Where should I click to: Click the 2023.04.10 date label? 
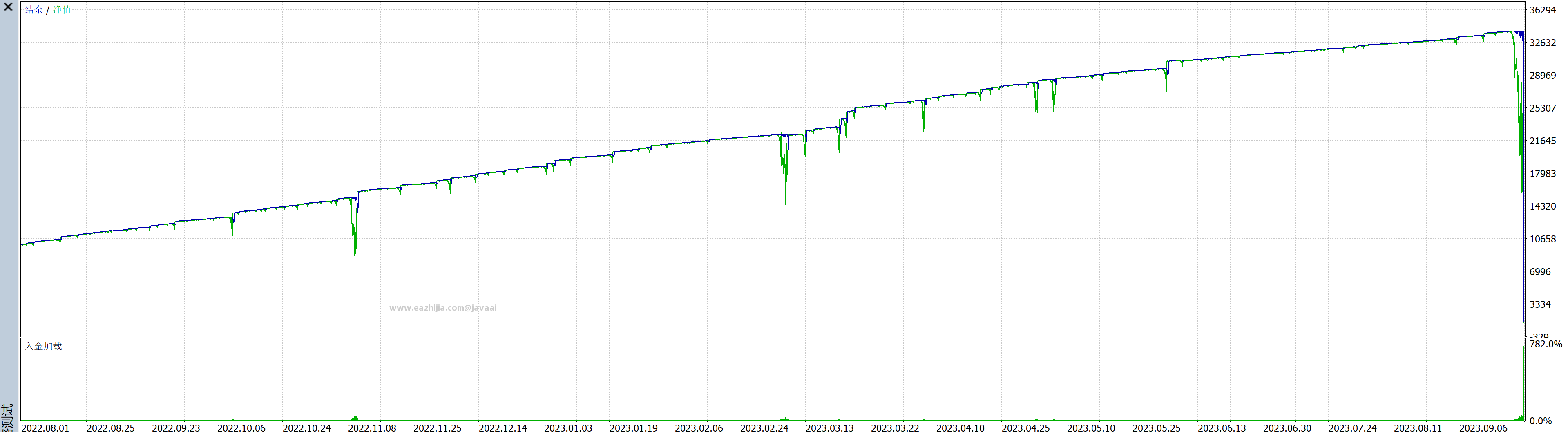[960, 428]
